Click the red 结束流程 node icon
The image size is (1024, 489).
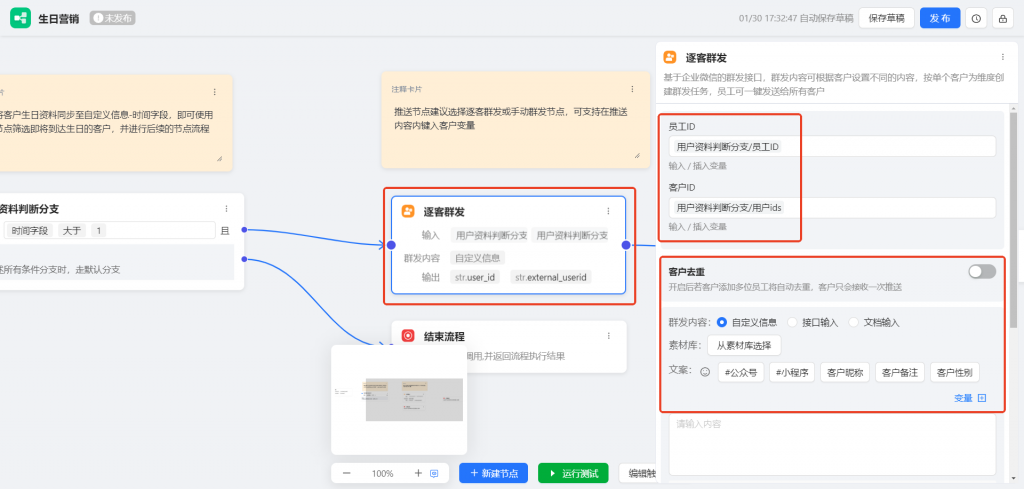[x=408, y=336]
